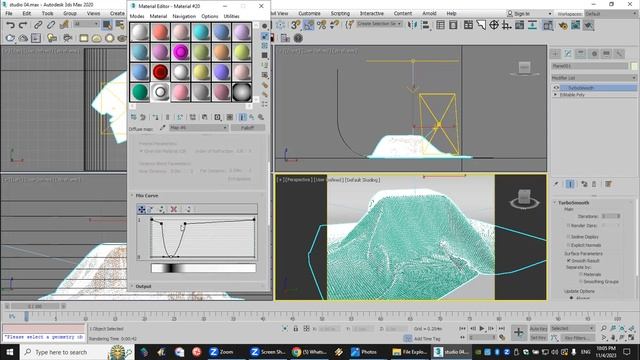This screenshot has height=360, width=640.
Task: Toggle the Backlight icon in Material Editor
Action: [x=264, y=36]
